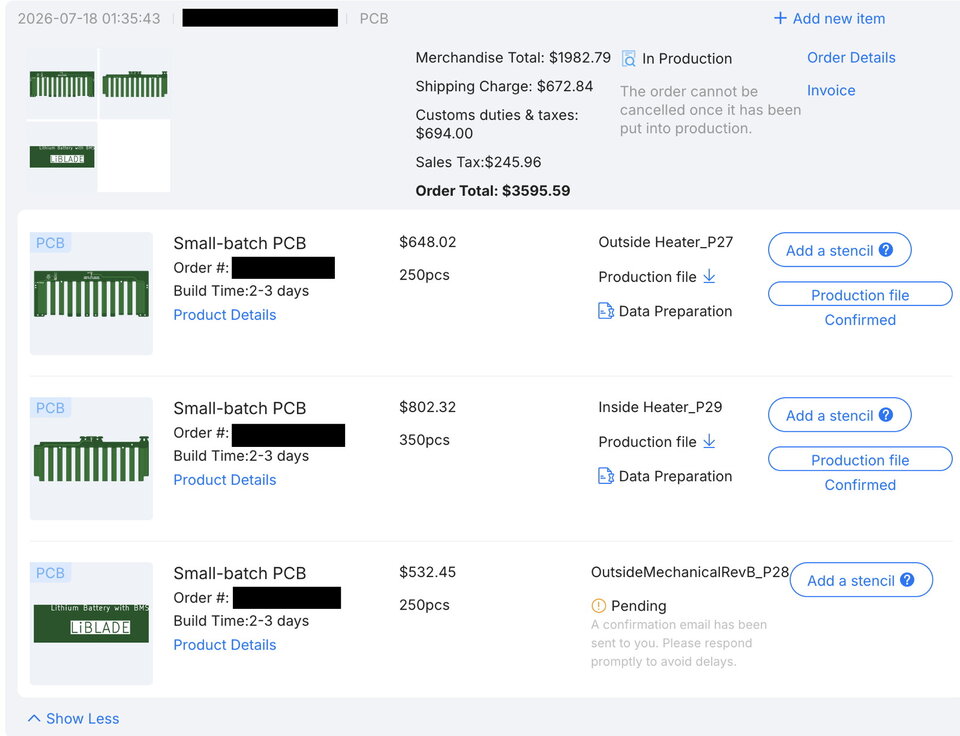Download Outside Heater_P27 production file arrow

(709, 276)
